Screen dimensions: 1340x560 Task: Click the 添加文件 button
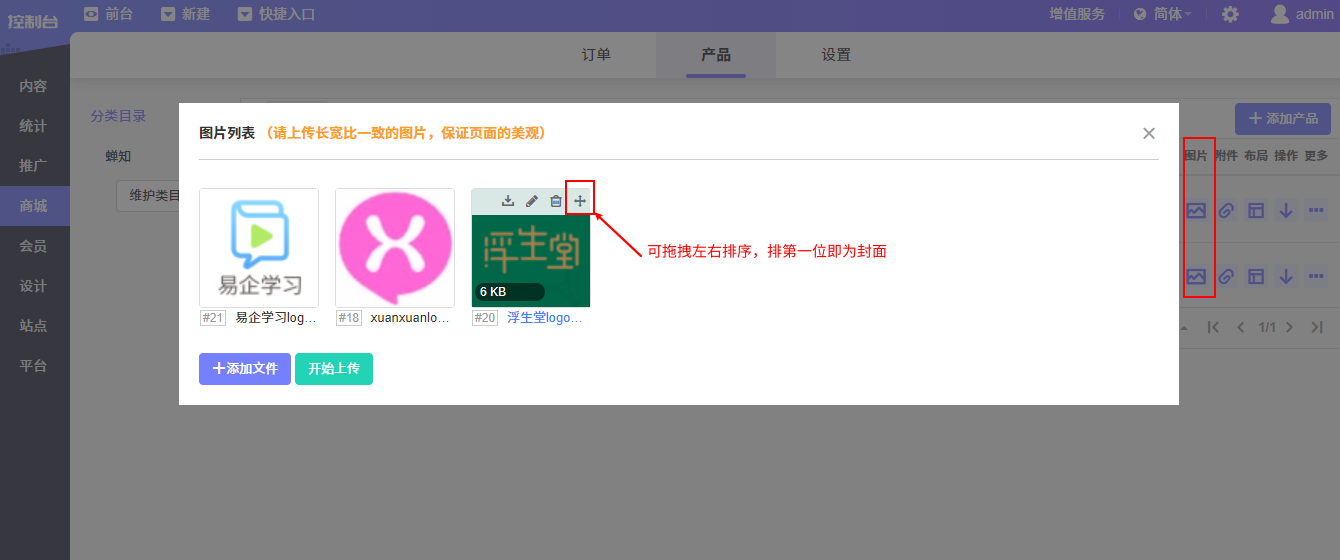(245, 369)
